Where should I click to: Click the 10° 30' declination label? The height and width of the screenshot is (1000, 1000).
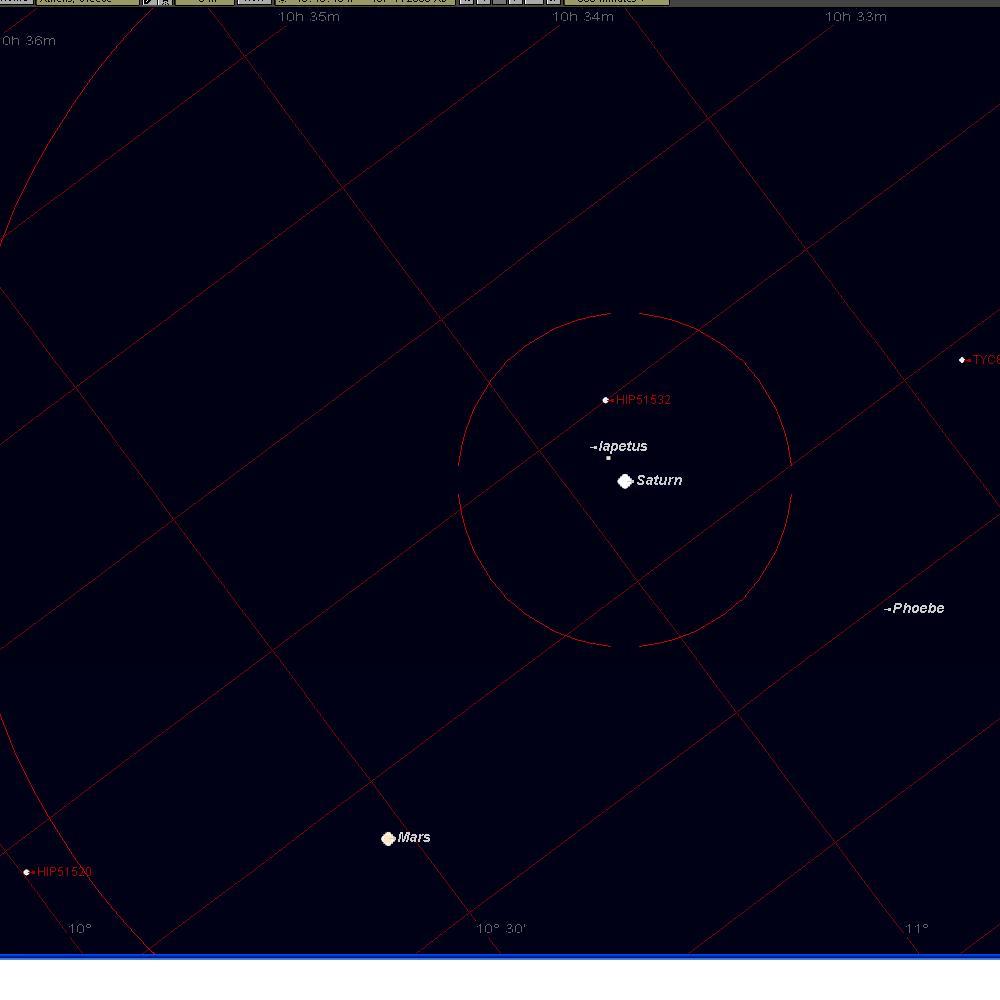(x=501, y=929)
